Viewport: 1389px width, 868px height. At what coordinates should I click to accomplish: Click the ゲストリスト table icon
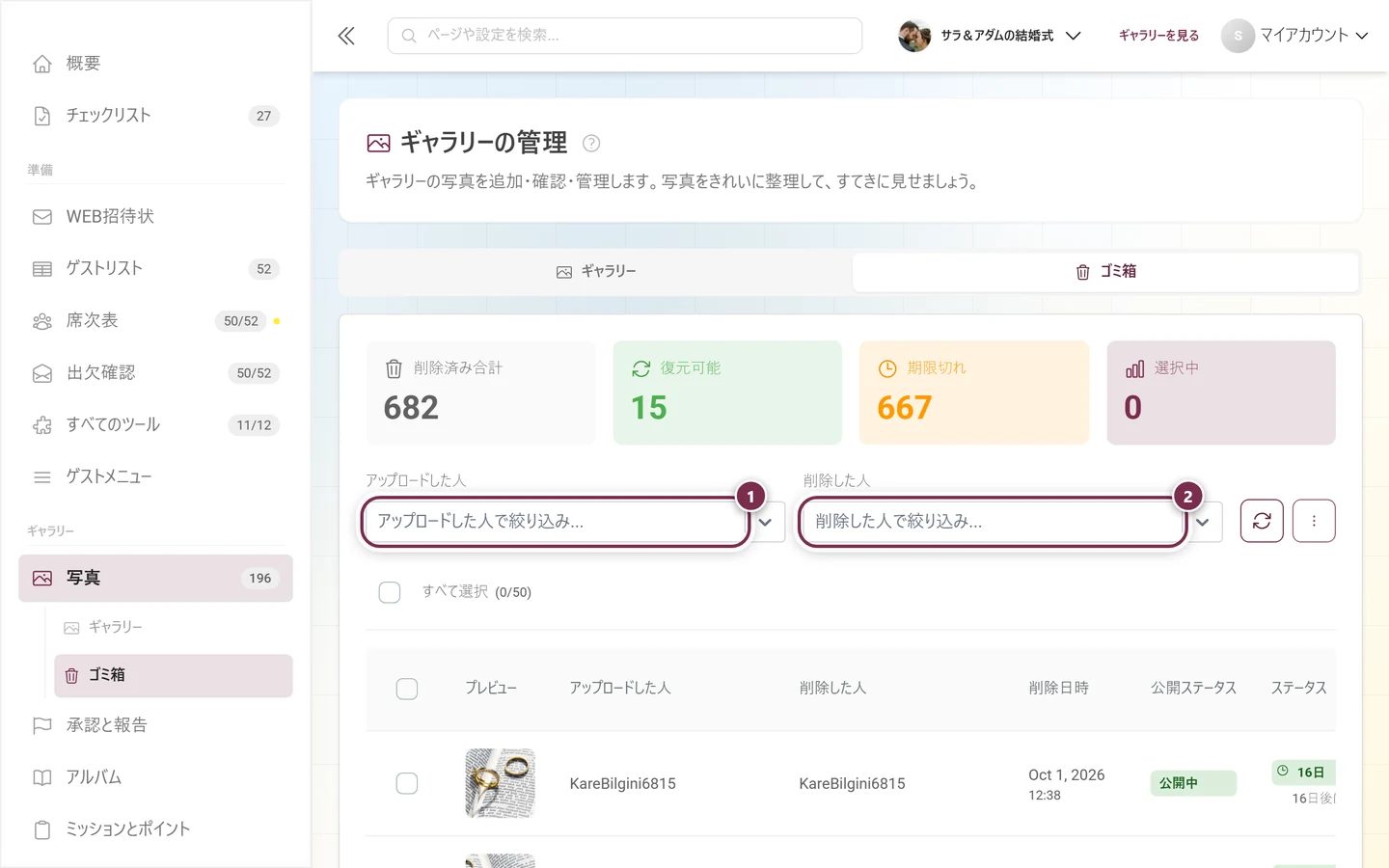[x=42, y=269]
